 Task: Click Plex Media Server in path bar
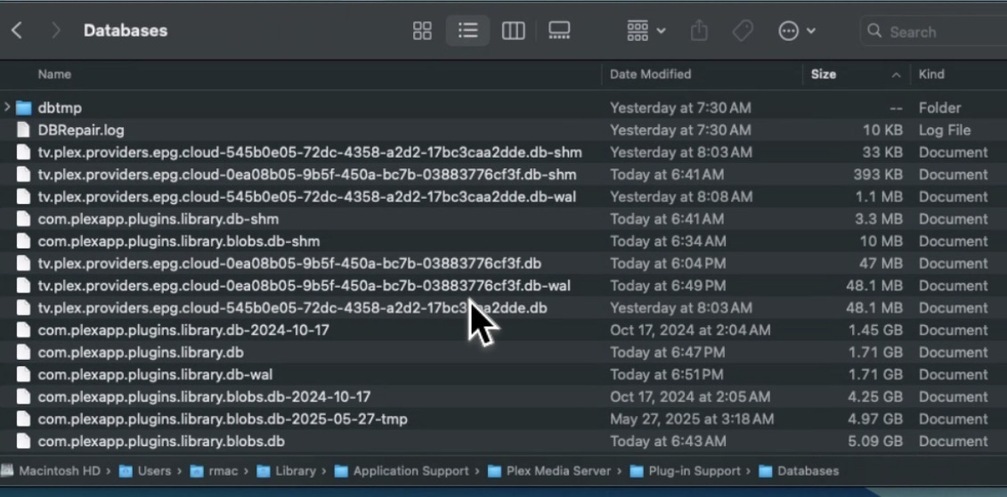[549, 471]
